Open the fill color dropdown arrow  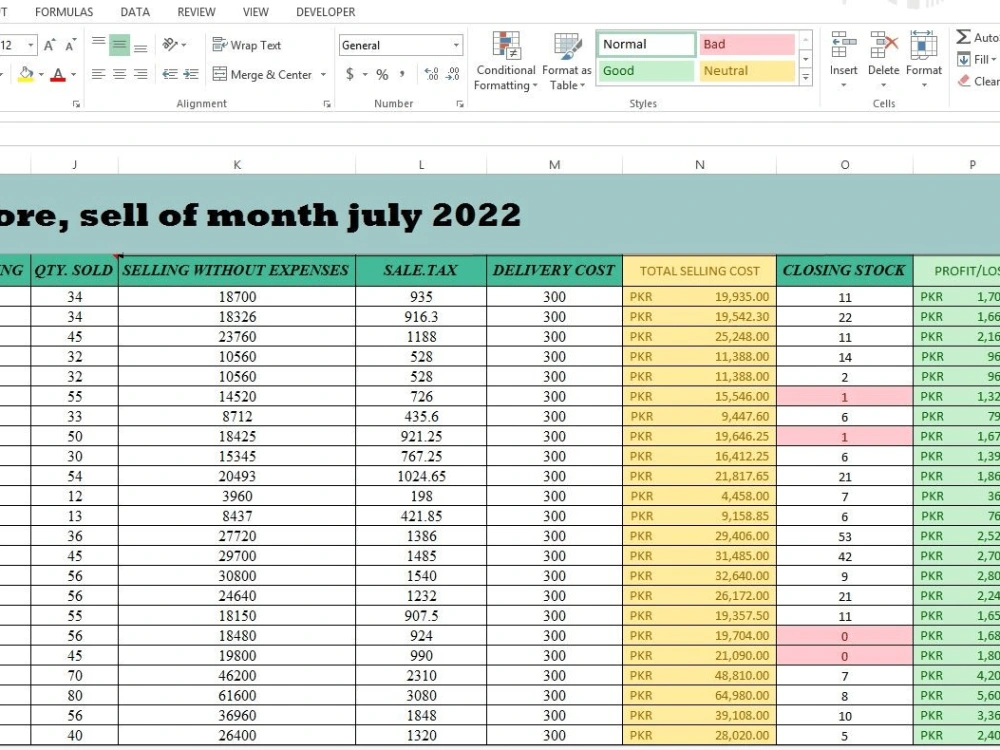(41, 75)
